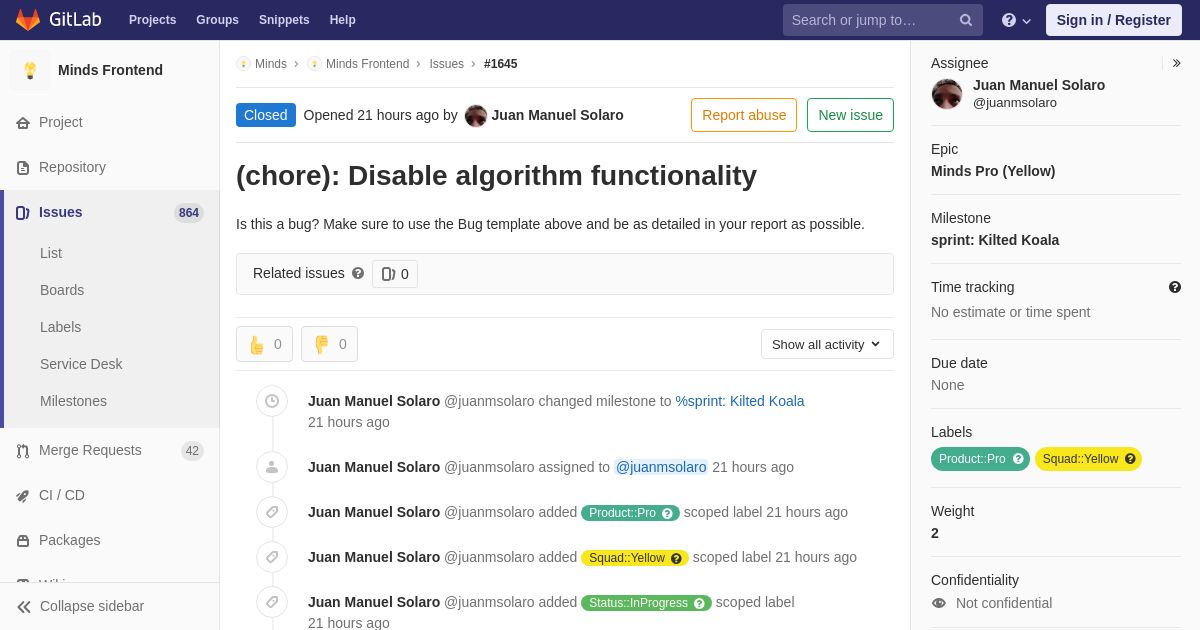
Task: Give a thumbs down reaction
Action: [x=329, y=344]
